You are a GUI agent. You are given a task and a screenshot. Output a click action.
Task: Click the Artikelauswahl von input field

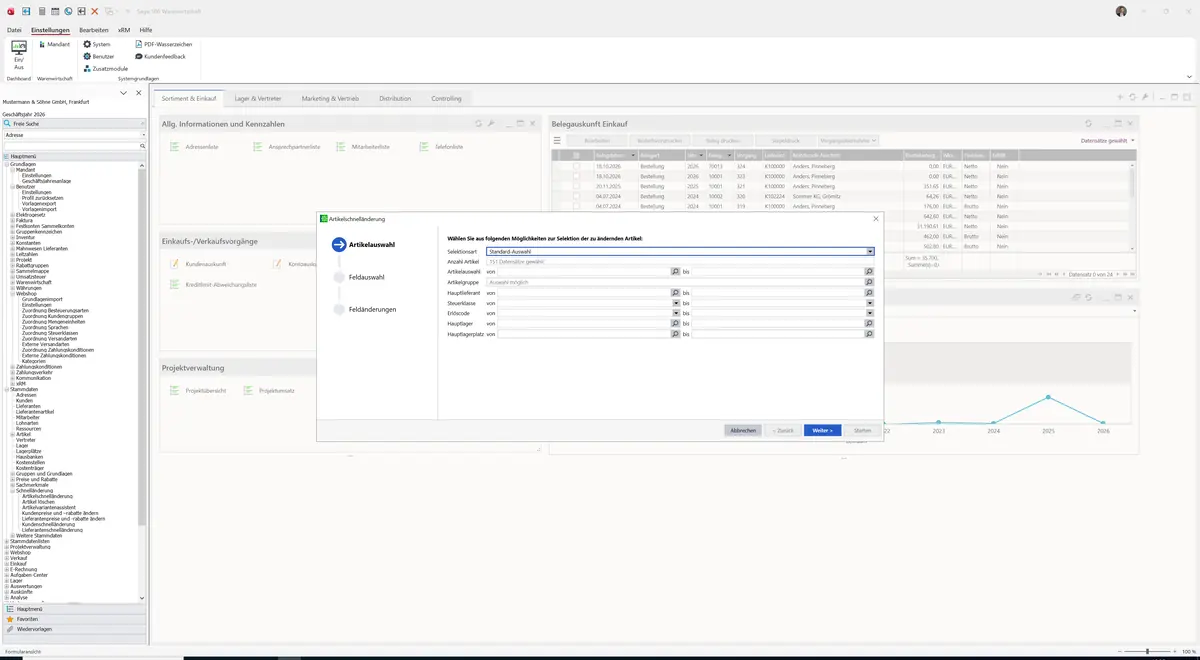(x=584, y=272)
